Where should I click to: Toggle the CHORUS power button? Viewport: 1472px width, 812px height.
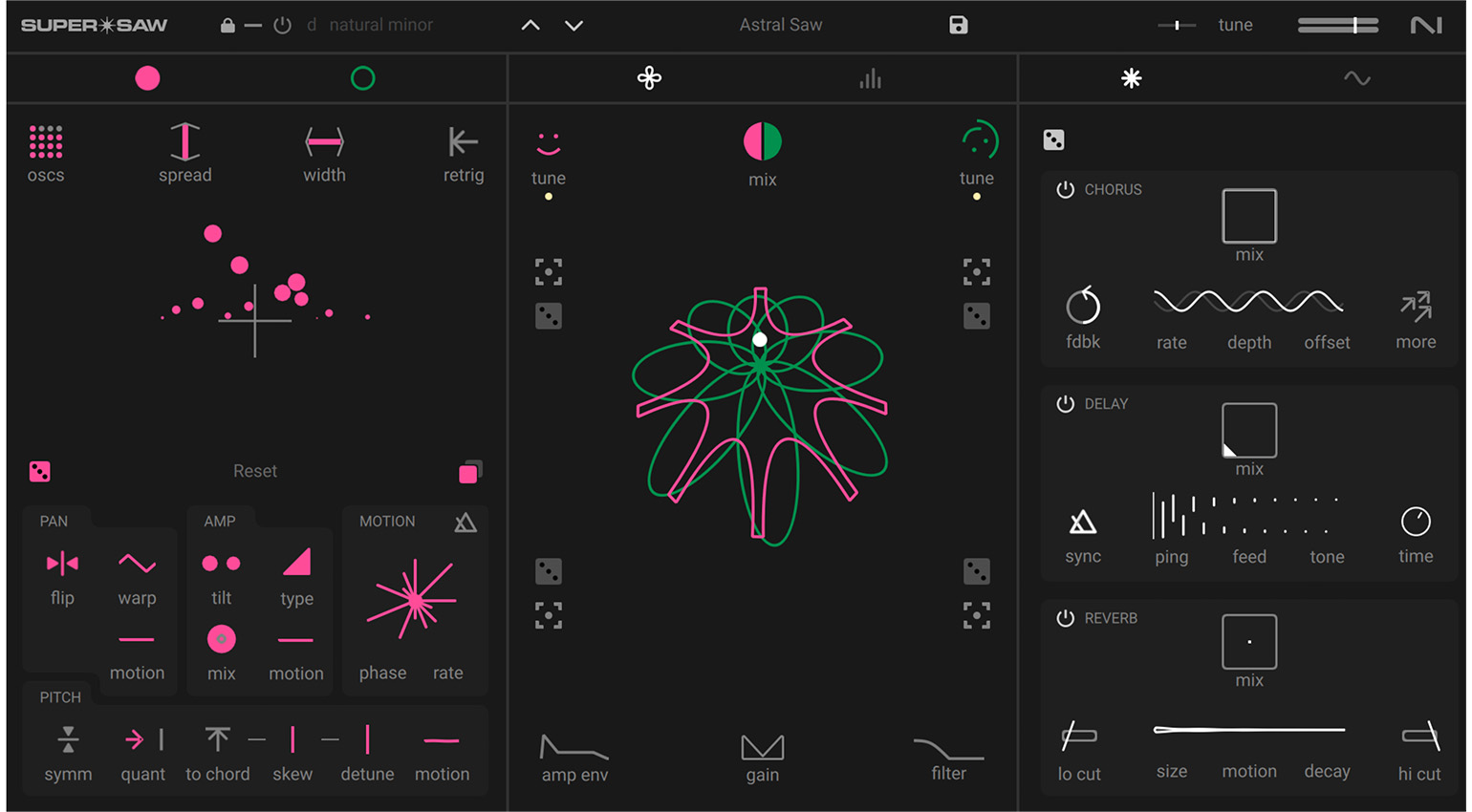(1065, 189)
